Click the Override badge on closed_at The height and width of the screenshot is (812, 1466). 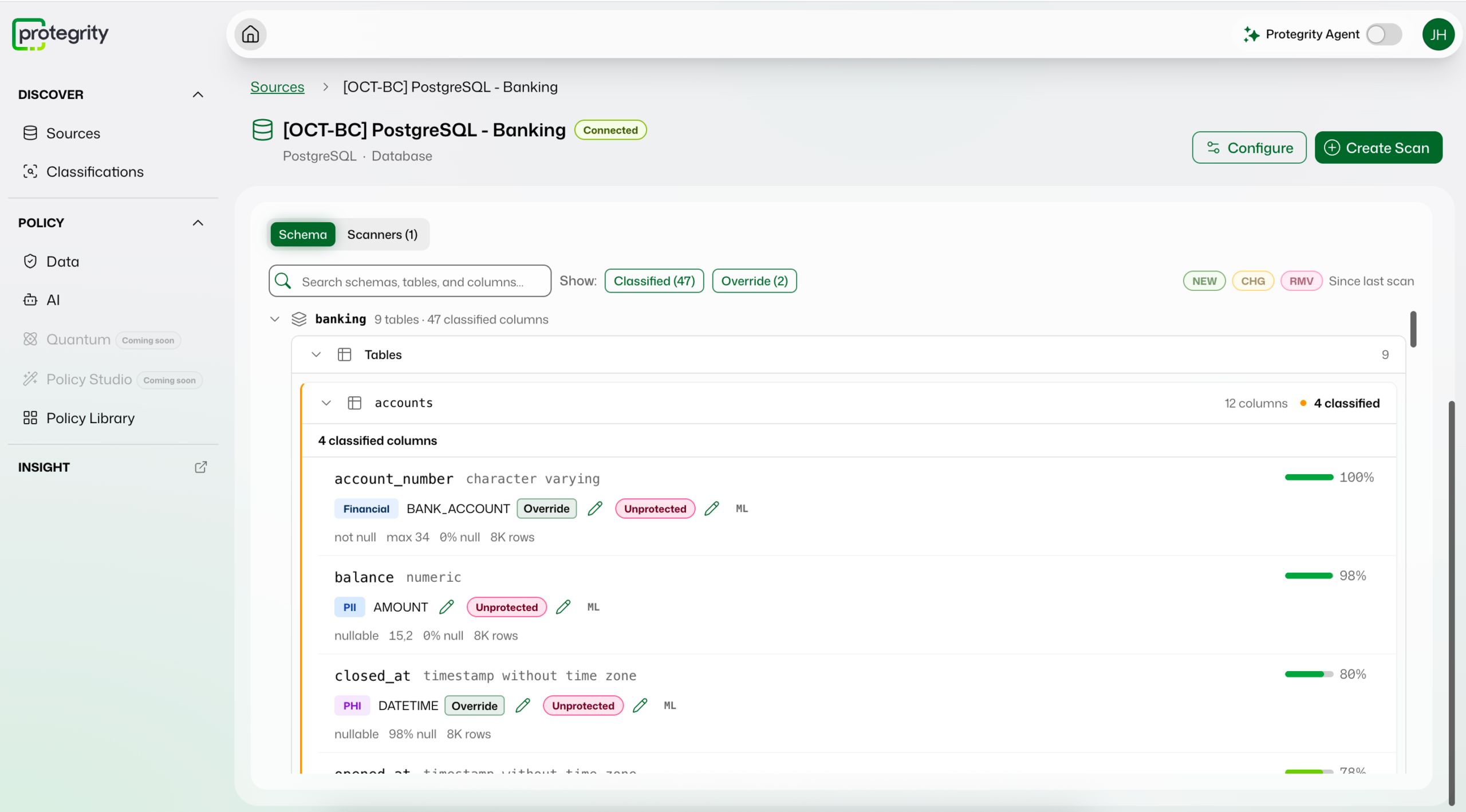[474, 705]
